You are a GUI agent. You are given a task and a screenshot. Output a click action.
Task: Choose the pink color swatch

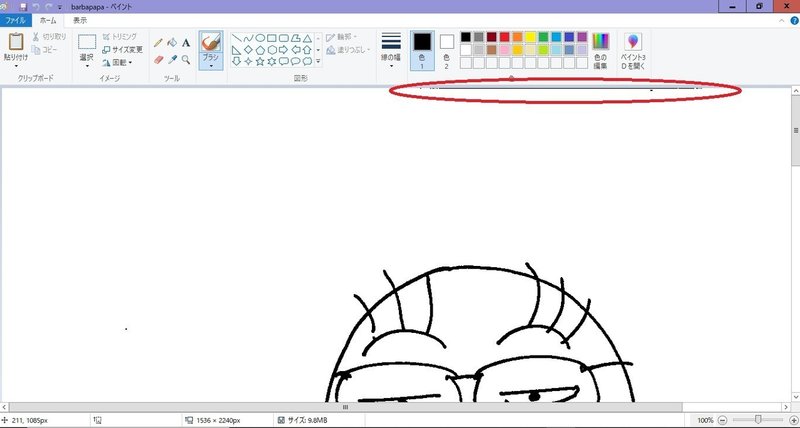pos(504,50)
